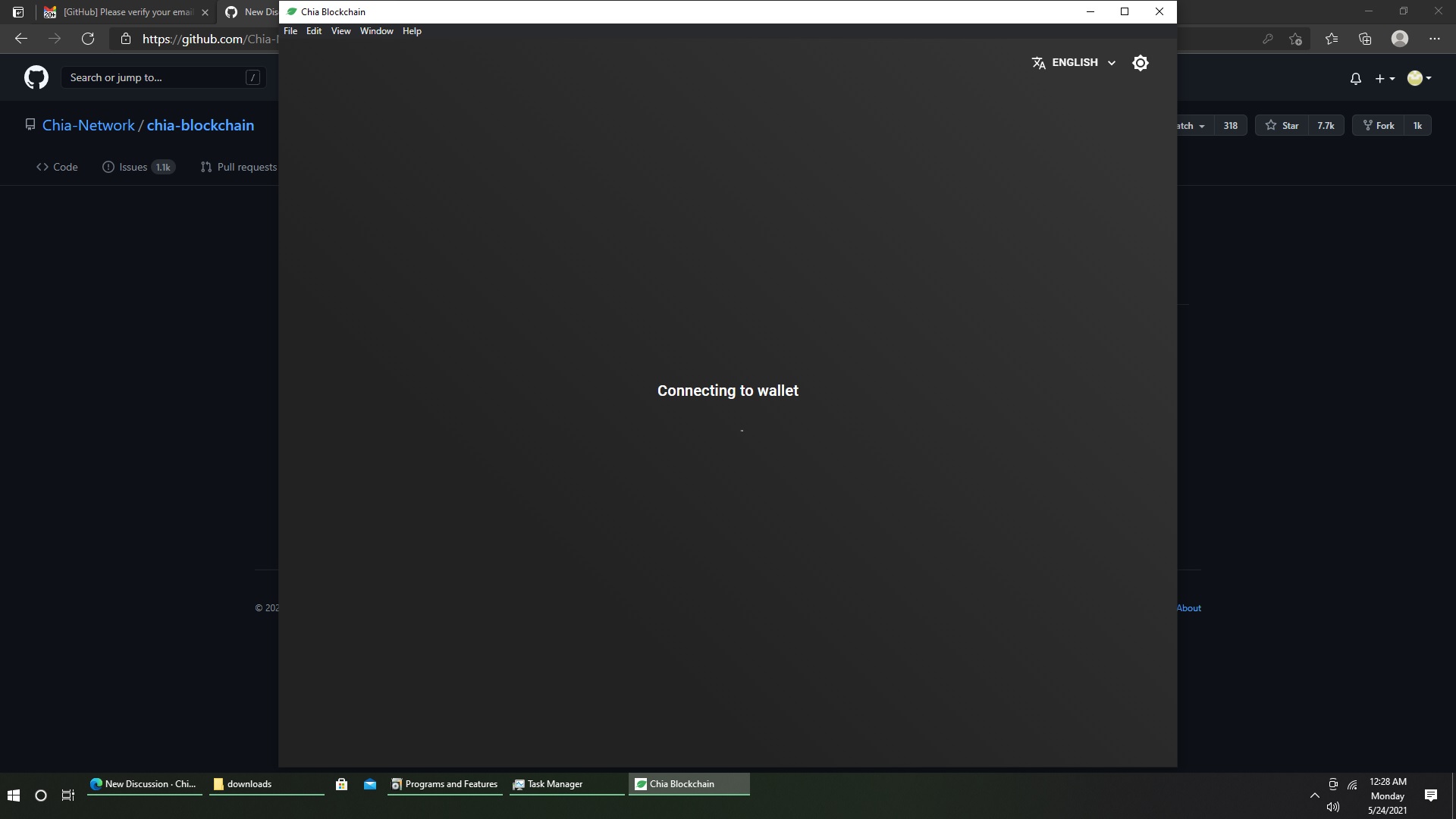Fork the chia-blockchain repository
The width and height of the screenshot is (1456, 819).
1379,126
